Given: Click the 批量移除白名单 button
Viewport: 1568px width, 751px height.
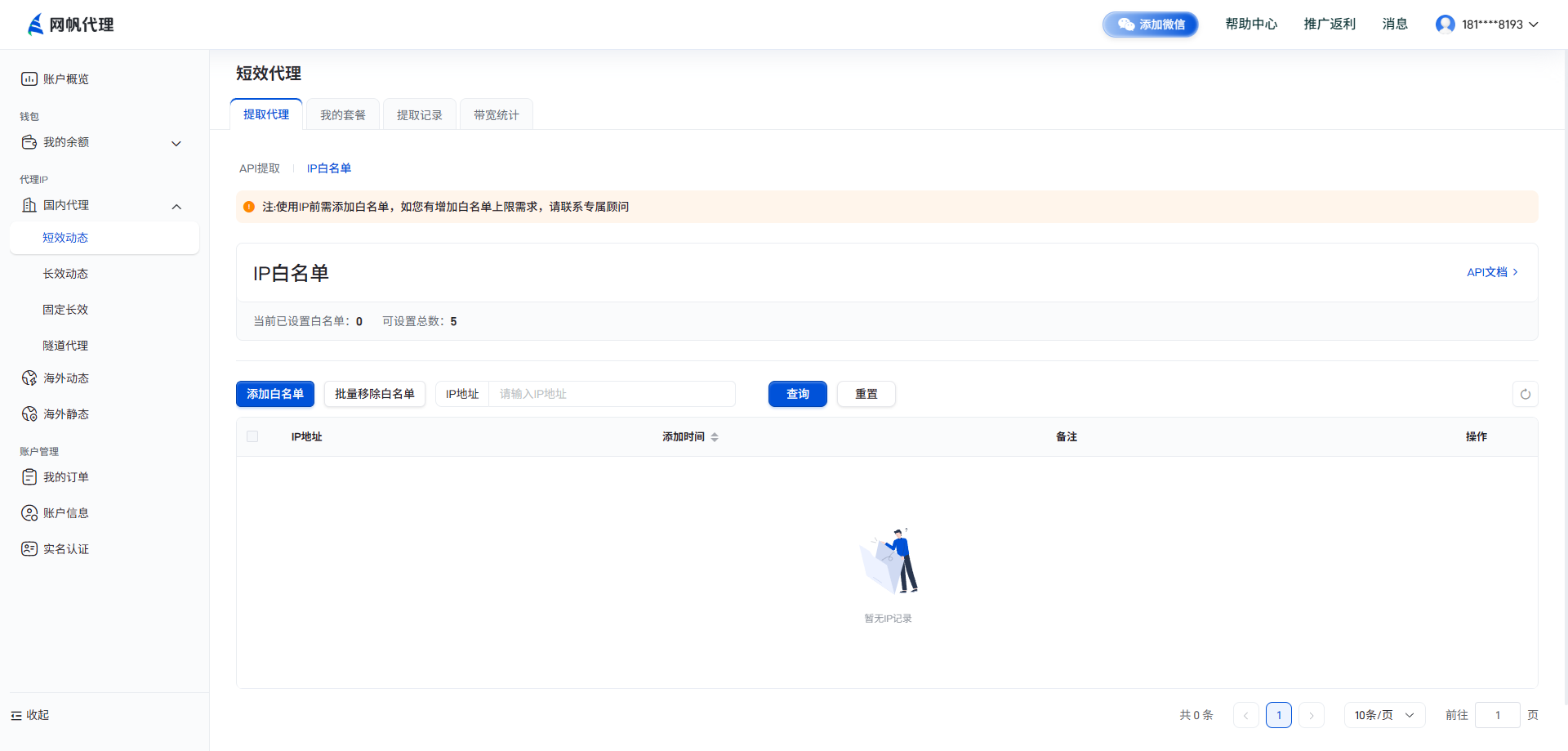Looking at the screenshot, I should point(375,394).
